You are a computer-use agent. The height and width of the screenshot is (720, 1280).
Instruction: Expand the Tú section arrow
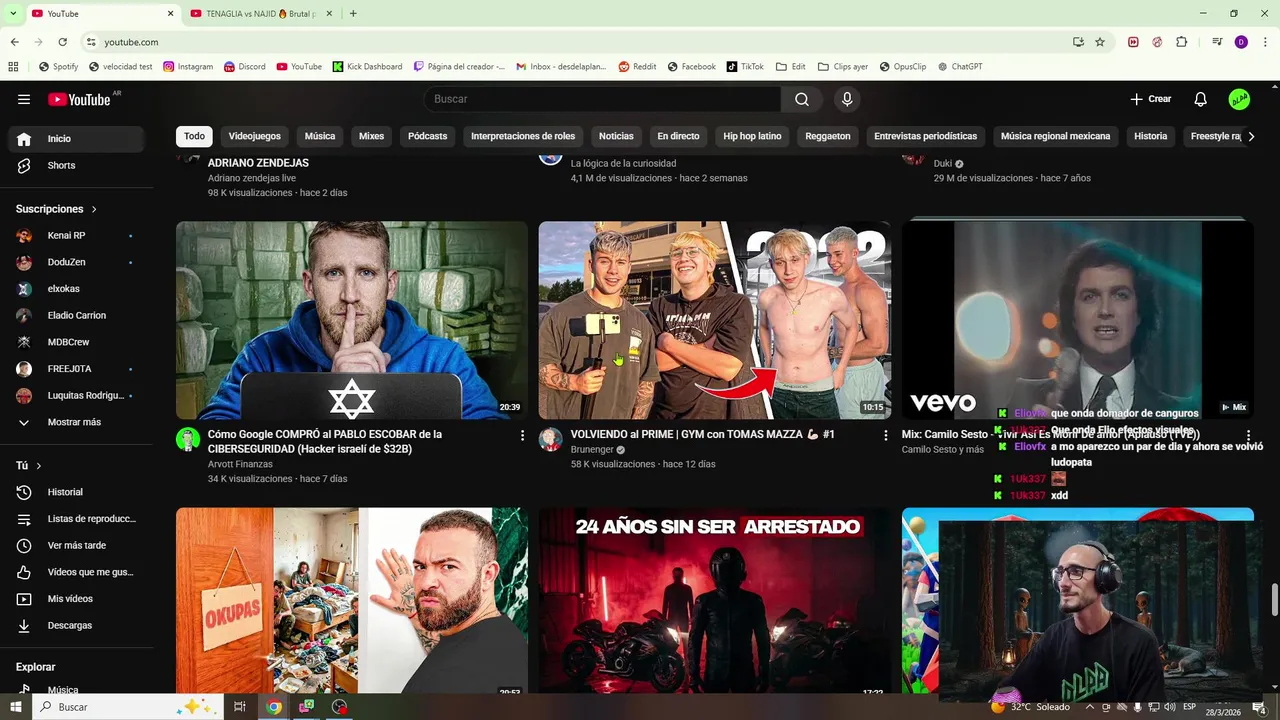39,466
